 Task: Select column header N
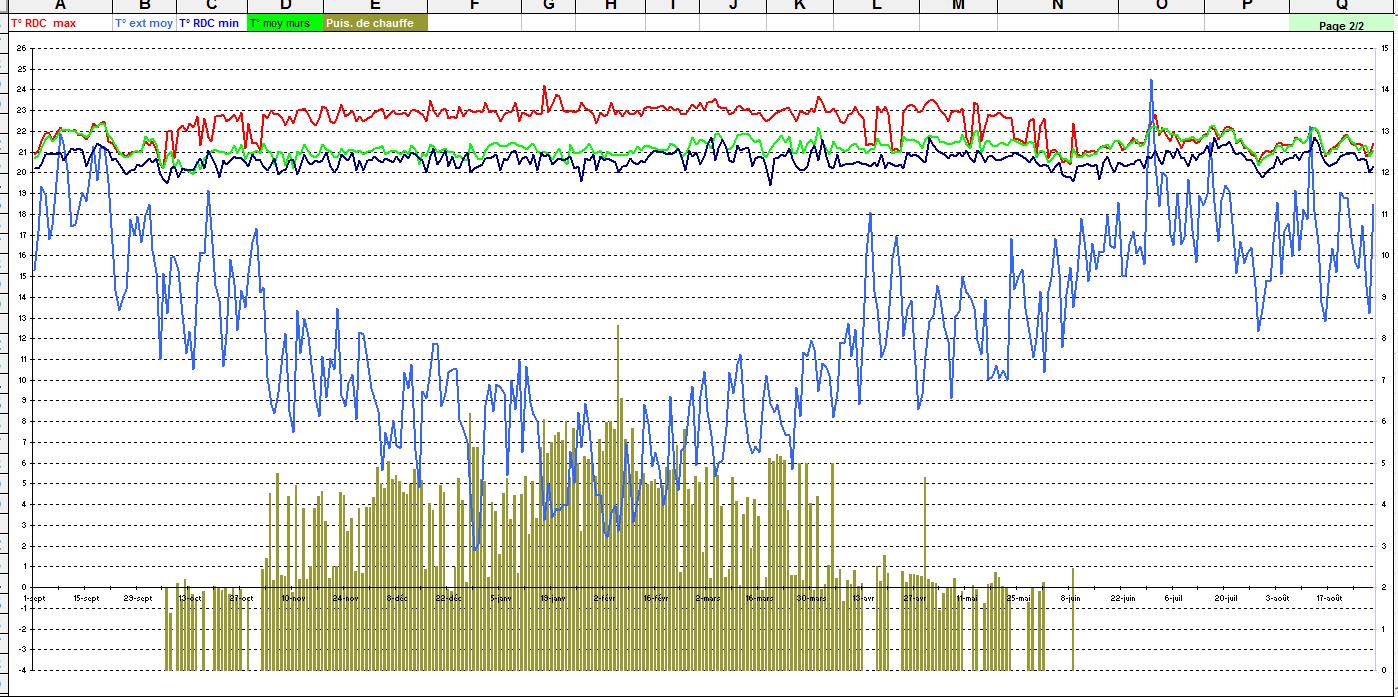(x=1058, y=5)
